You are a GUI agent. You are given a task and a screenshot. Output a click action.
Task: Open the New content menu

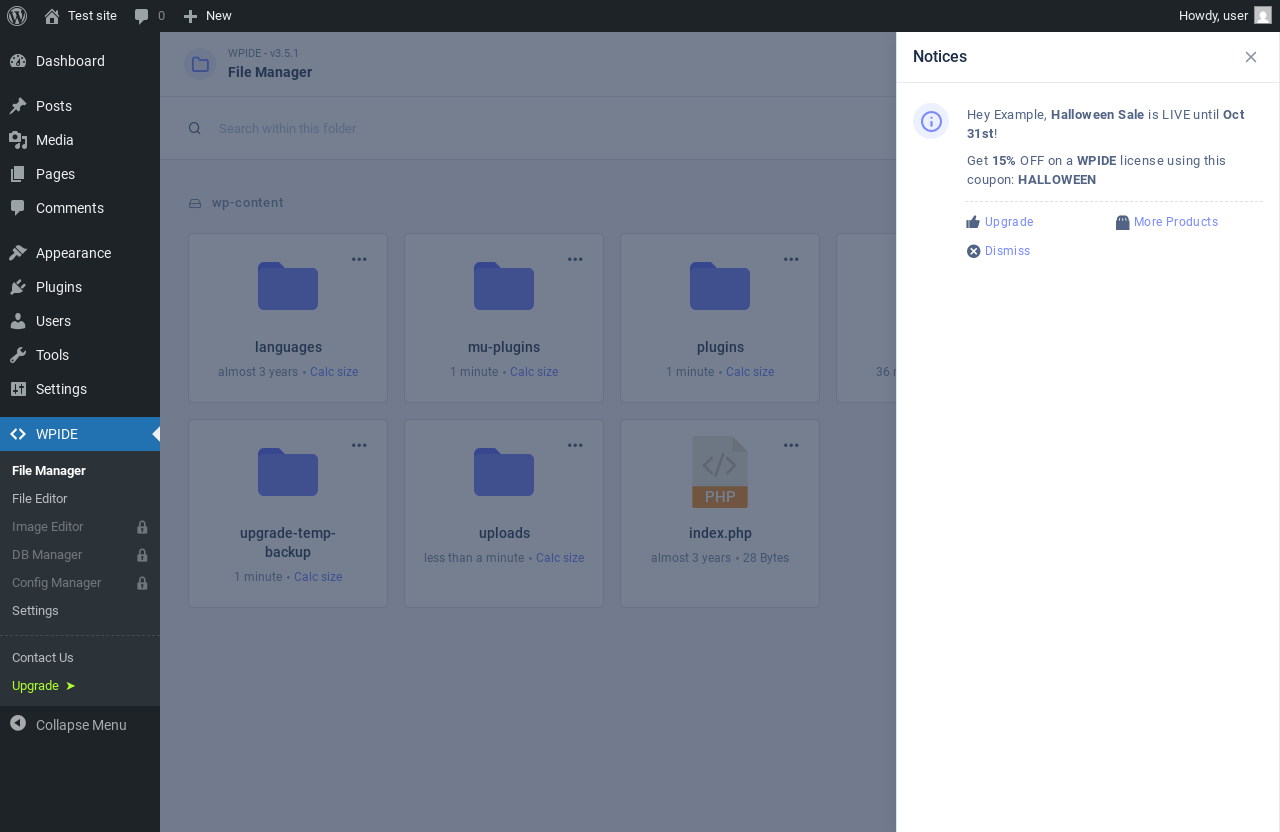pyautogui.click(x=207, y=16)
